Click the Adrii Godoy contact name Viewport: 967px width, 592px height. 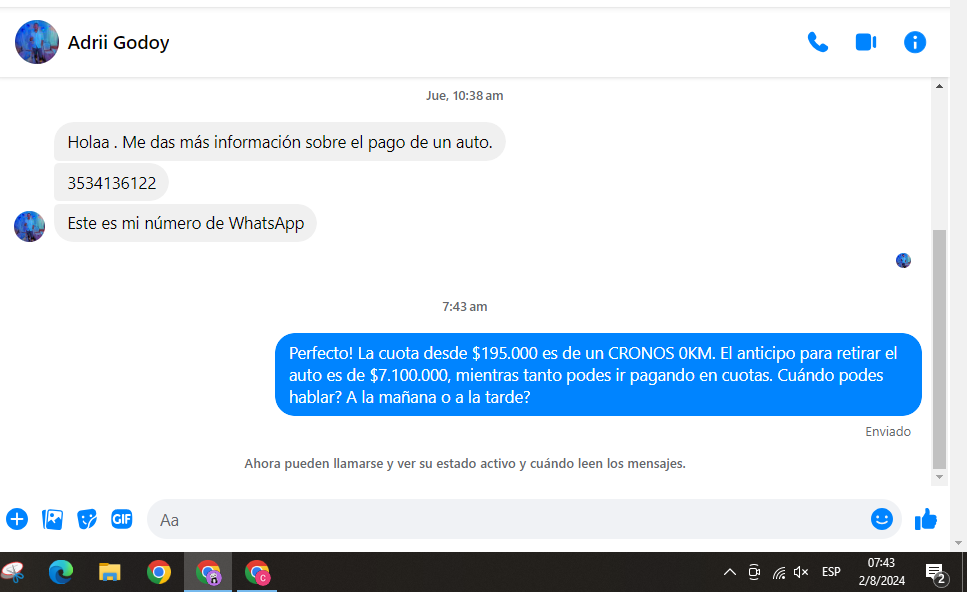tap(118, 43)
